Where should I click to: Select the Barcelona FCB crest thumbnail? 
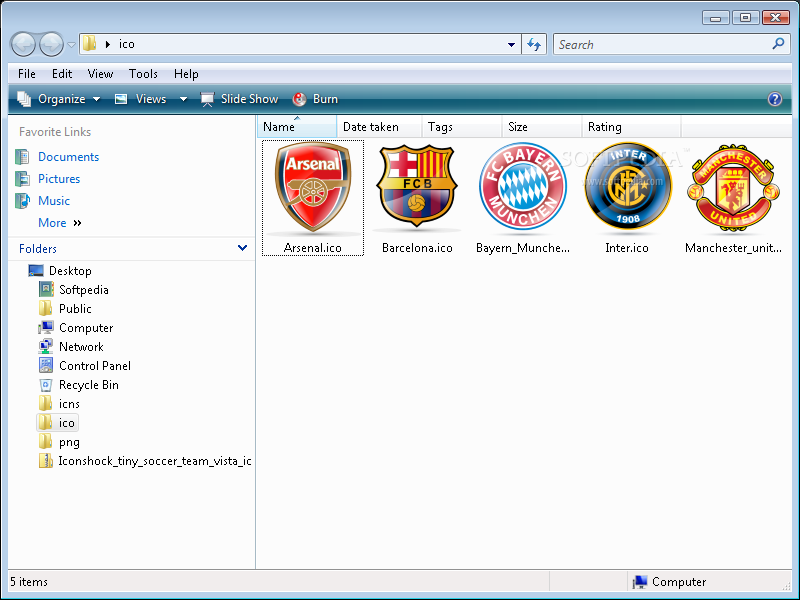417,186
